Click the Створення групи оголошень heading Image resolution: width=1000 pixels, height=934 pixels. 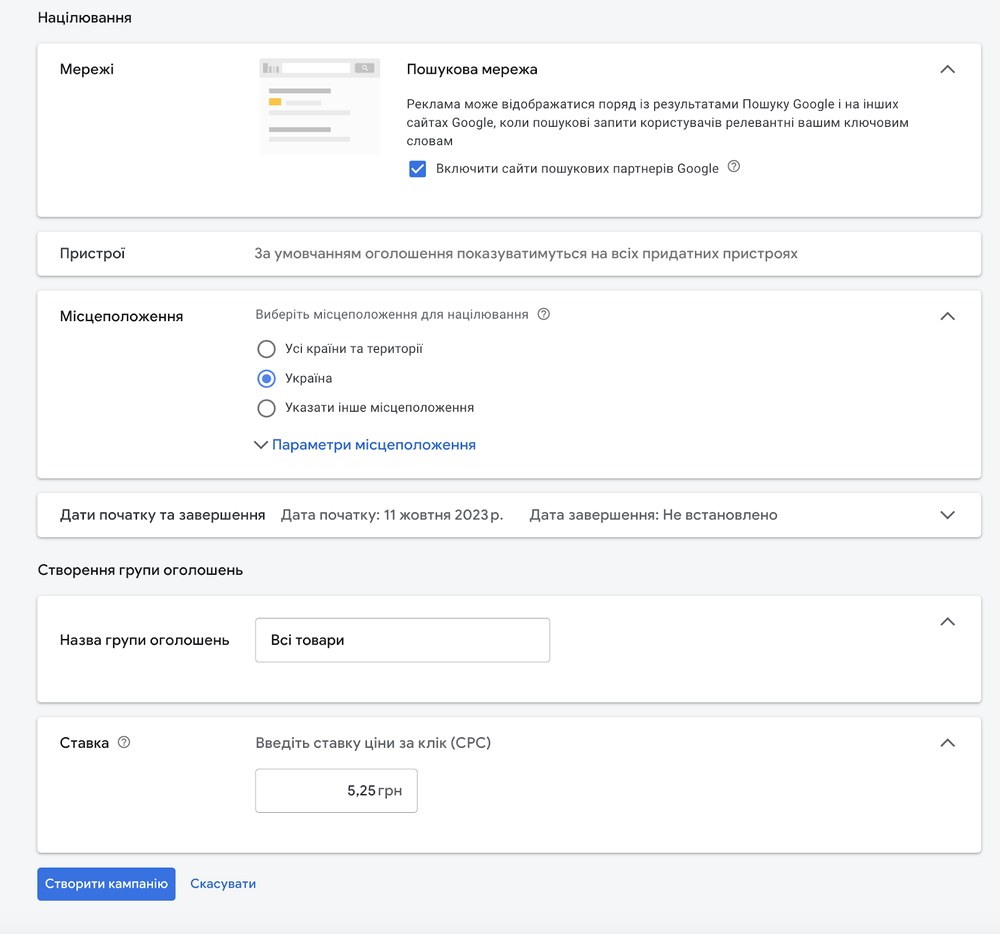[x=140, y=570]
